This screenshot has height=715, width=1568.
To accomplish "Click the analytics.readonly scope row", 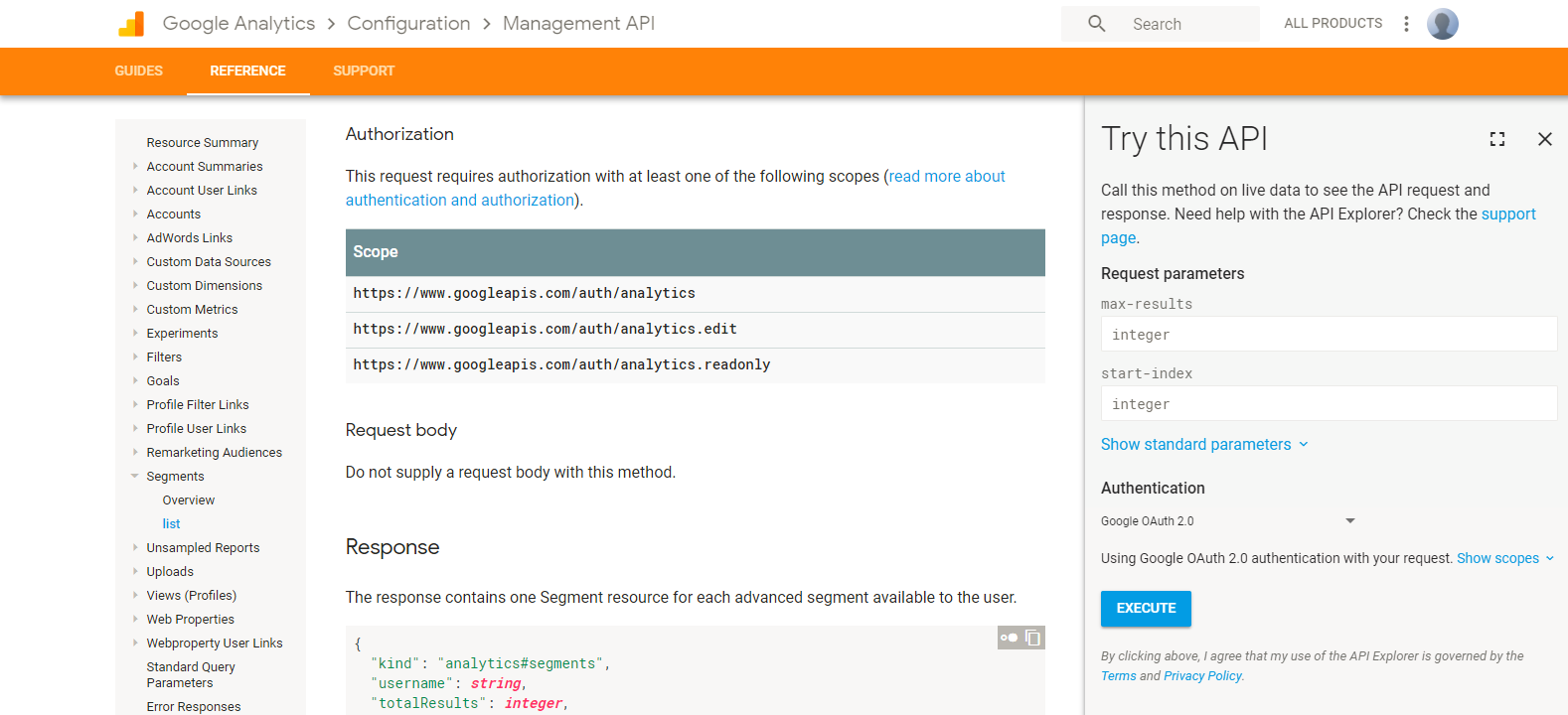I will point(696,365).
